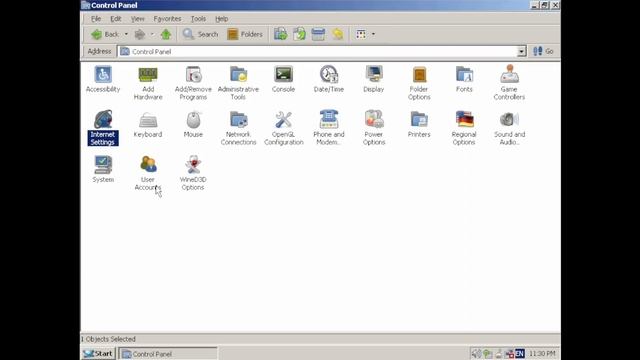Open Folder Options applet
The height and width of the screenshot is (360, 640).
(x=419, y=83)
